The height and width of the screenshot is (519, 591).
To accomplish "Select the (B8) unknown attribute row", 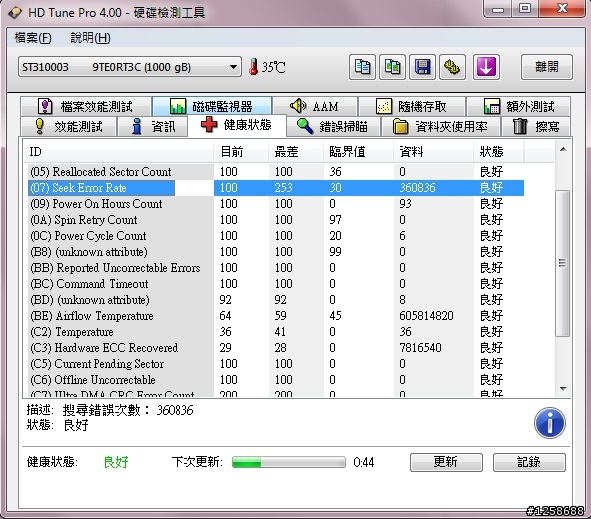I will [x=275, y=252].
